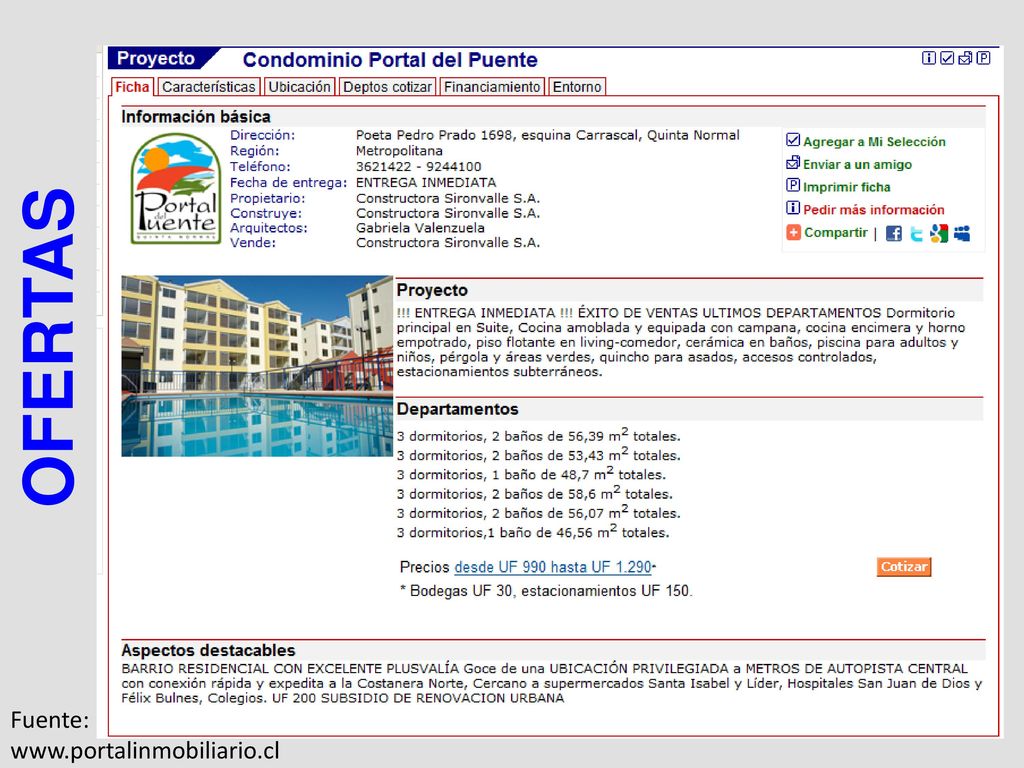
Task: Open the Financiamiento tab
Action: click(x=492, y=87)
